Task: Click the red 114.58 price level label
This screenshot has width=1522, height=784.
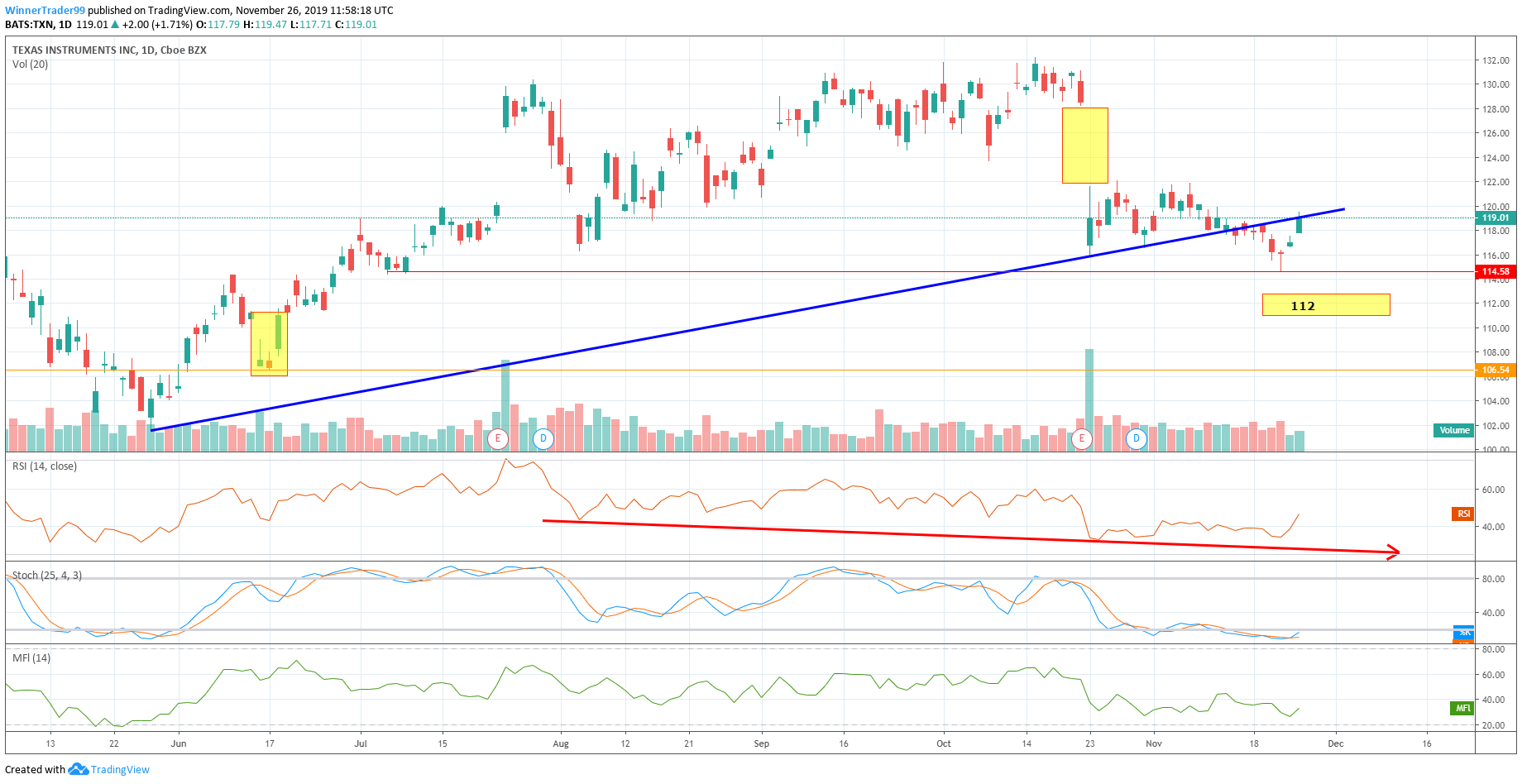Action: pos(1496,271)
